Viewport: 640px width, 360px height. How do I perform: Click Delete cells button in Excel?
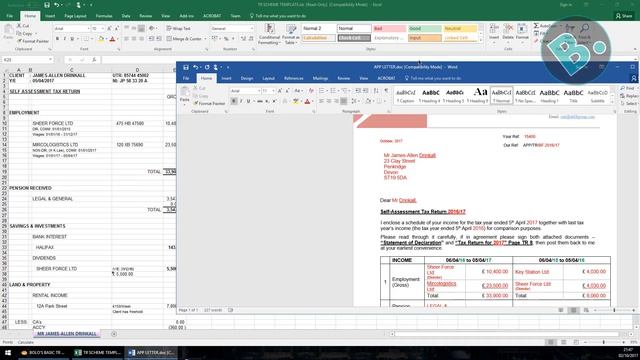point(508,32)
